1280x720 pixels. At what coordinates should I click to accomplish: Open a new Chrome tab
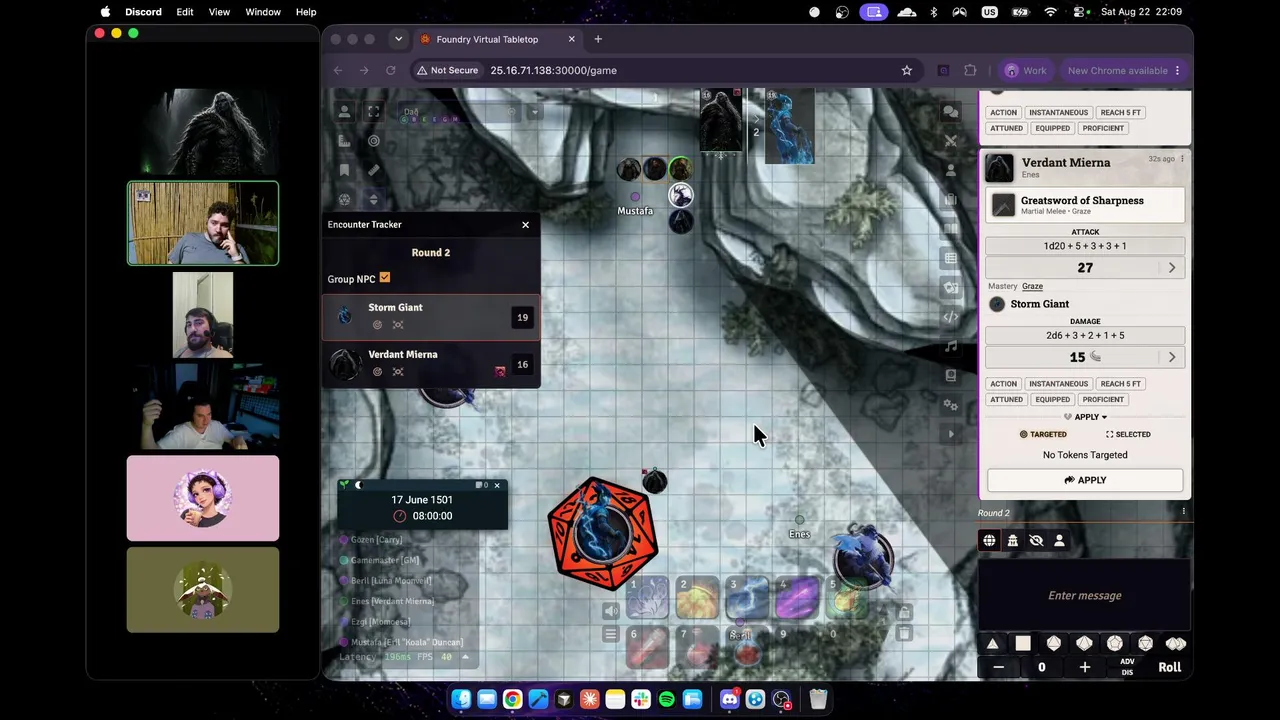click(x=598, y=39)
